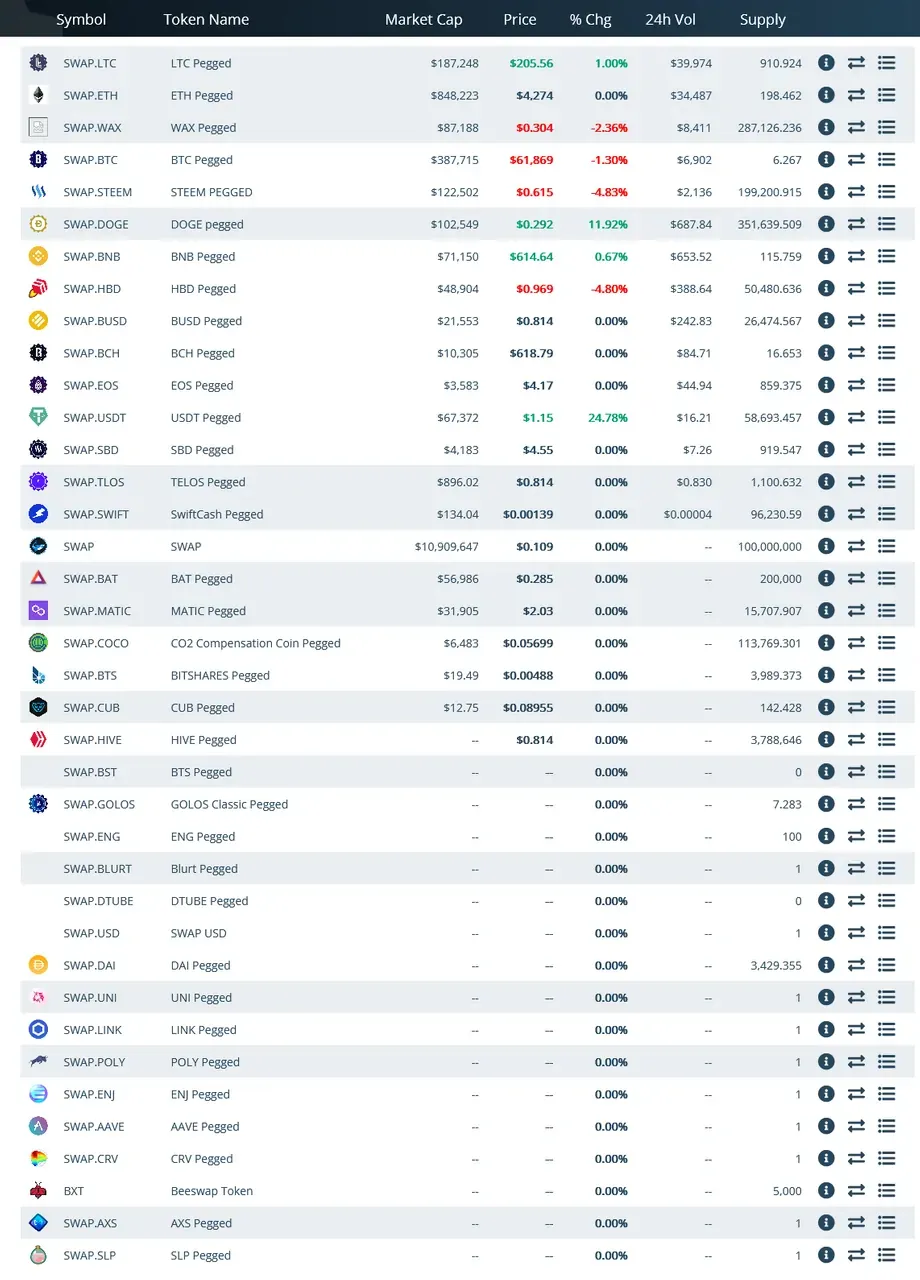Click the 100,000,000 supply value
Viewport: 920px width, 1280px height.
click(771, 546)
